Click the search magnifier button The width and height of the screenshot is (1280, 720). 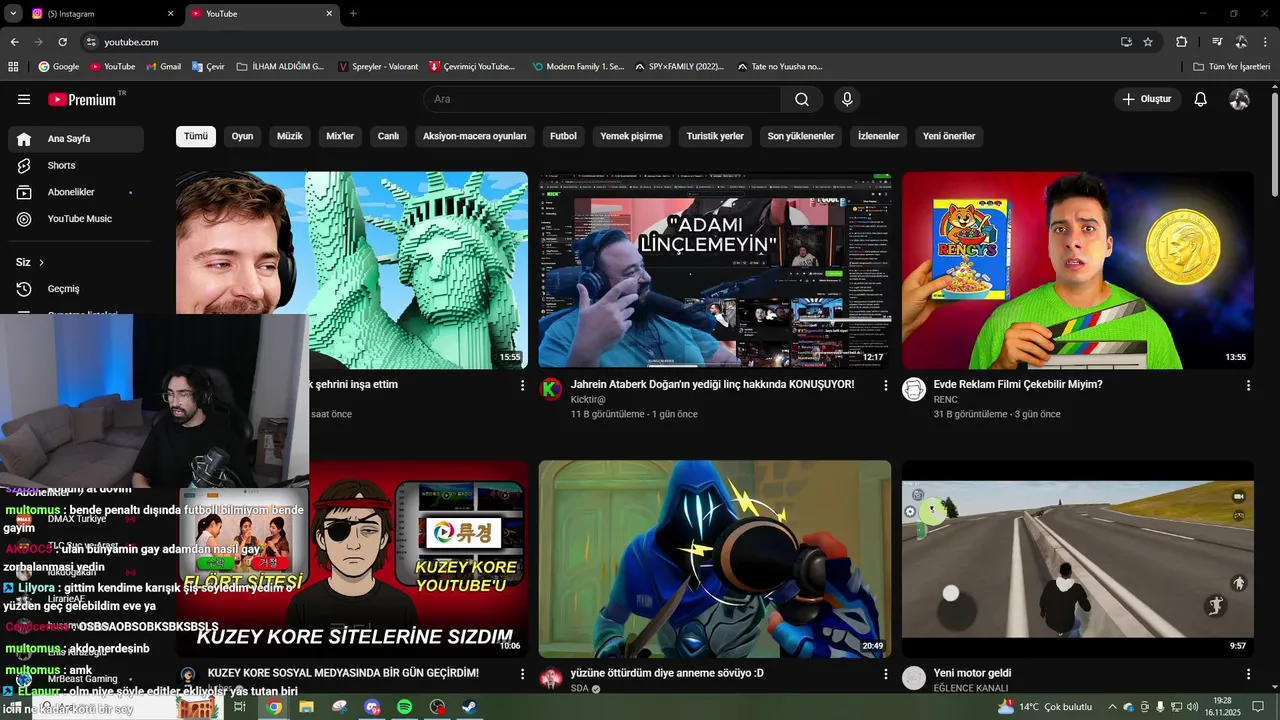tap(802, 99)
